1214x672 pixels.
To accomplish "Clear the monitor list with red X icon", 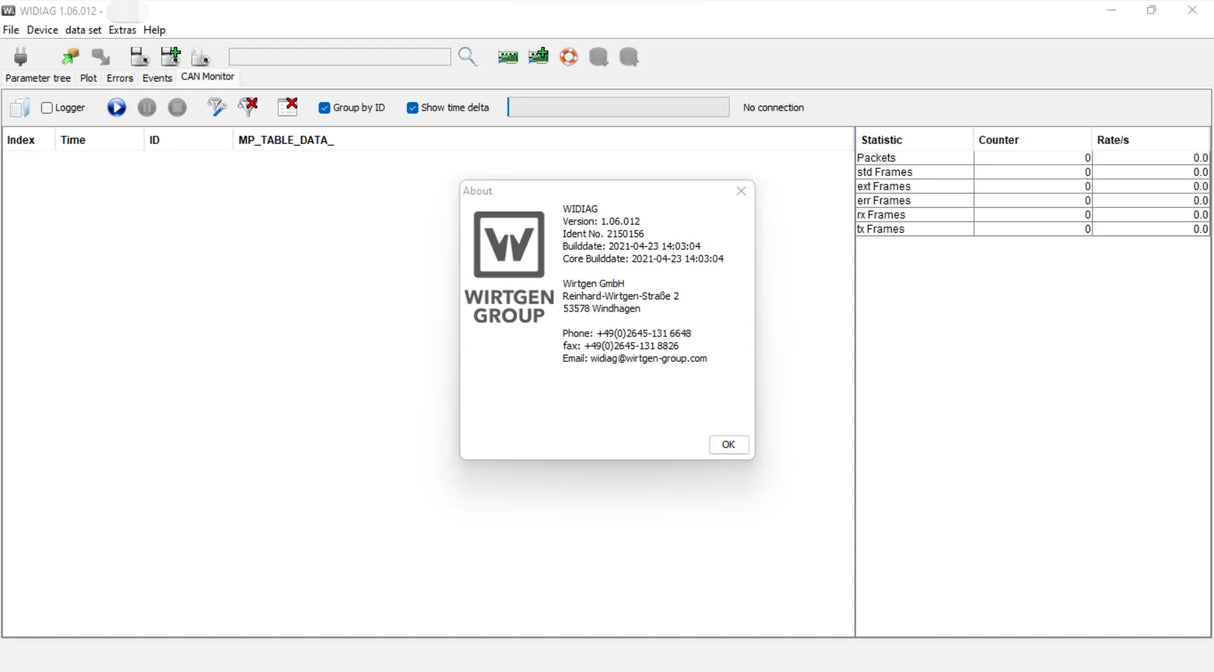I will (x=287, y=107).
